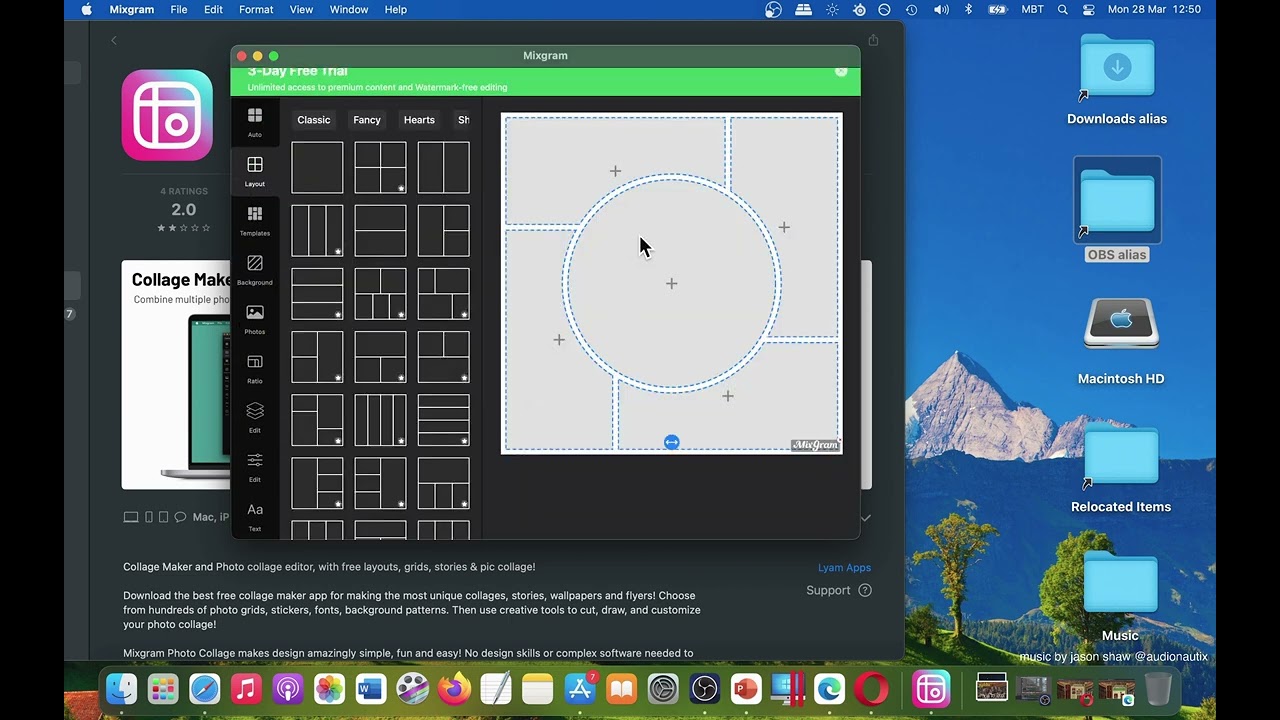Open the View menu
This screenshot has height=720, width=1280.
pyautogui.click(x=301, y=9)
